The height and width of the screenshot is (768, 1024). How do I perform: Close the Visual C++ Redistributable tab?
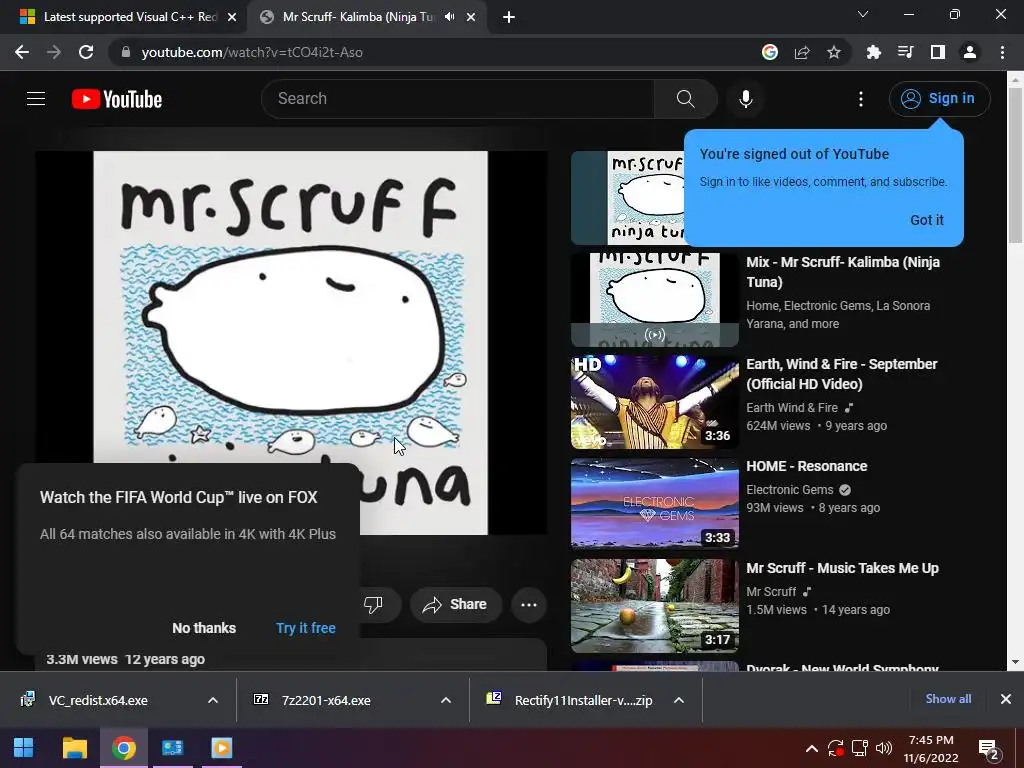tap(232, 17)
